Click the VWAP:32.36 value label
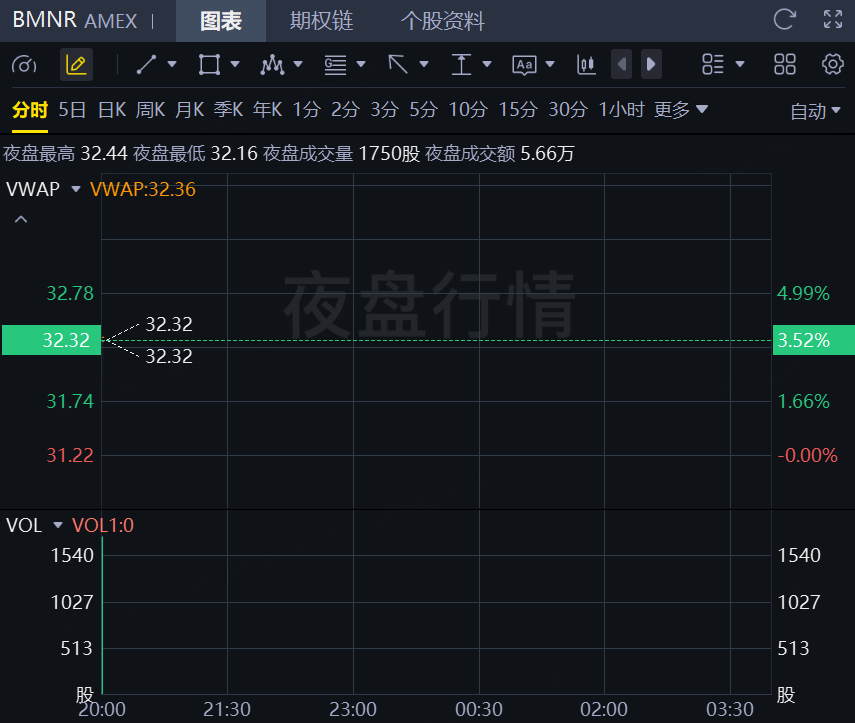 pyautogui.click(x=142, y=189)
